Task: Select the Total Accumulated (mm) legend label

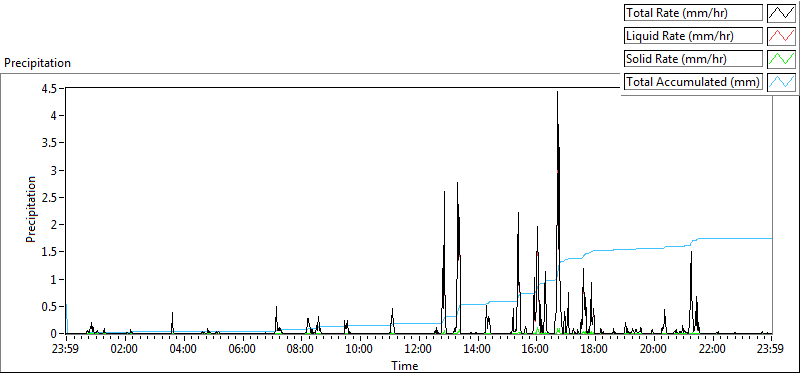Action: click(693, 82)
